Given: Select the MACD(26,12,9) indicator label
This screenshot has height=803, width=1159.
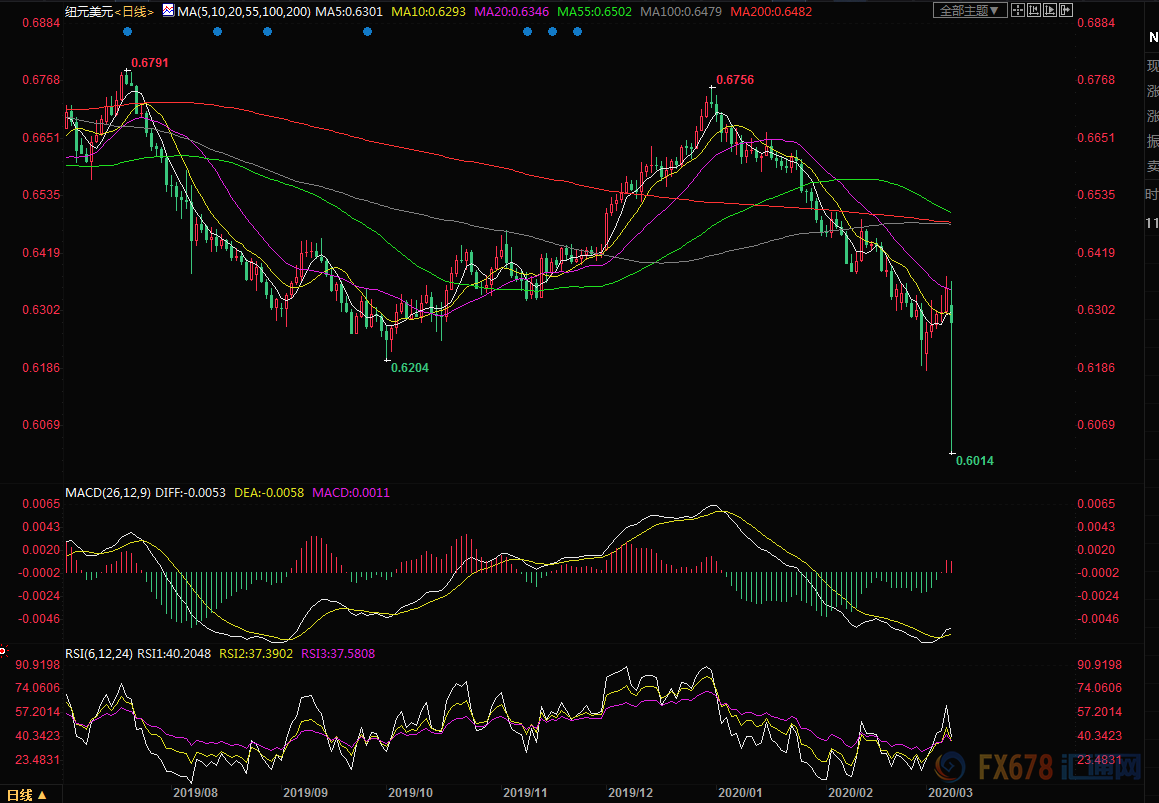Looking at the screenshot, I should [108, 492].
